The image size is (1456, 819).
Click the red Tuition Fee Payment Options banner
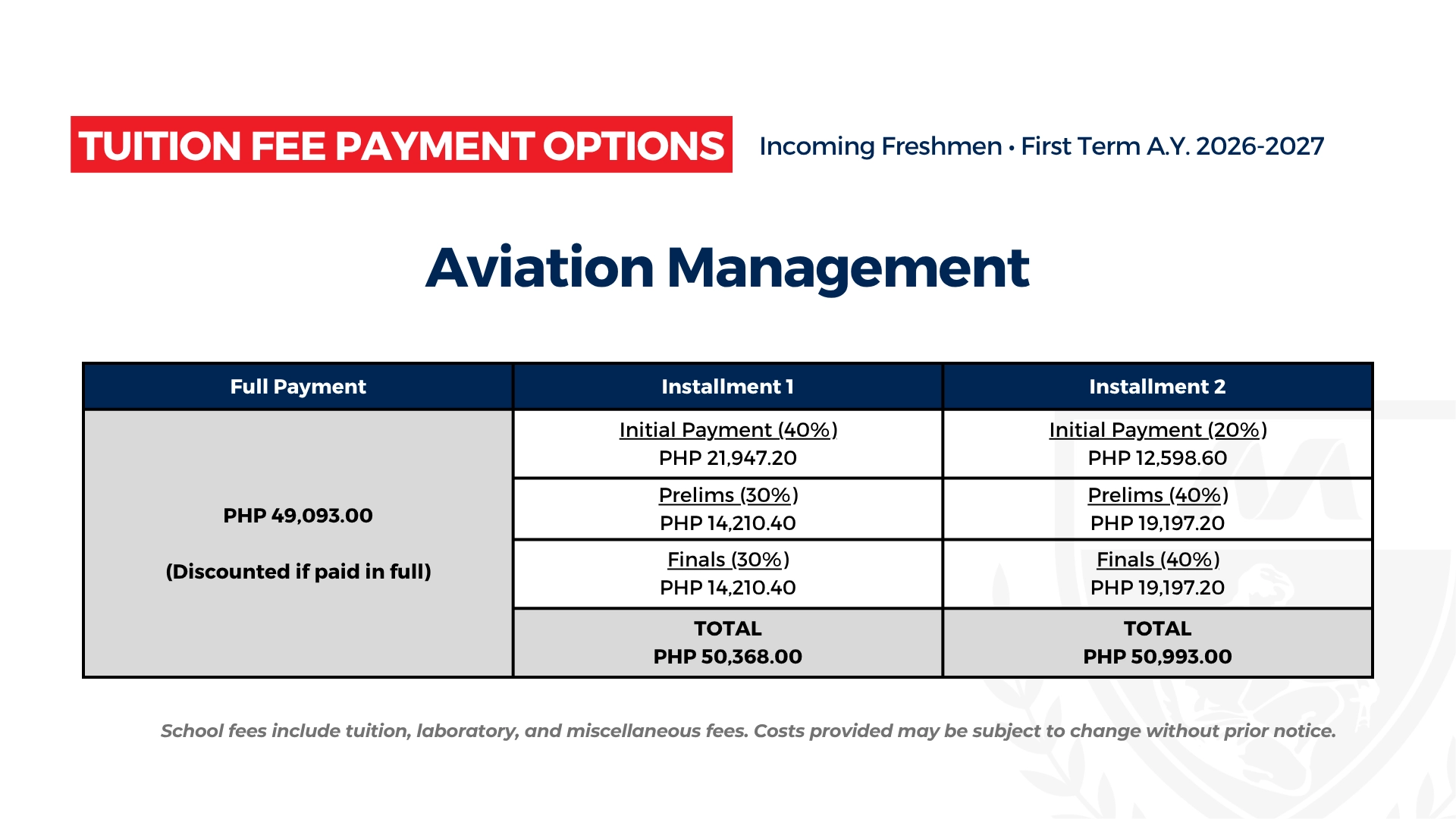click(x=401, y=145)
